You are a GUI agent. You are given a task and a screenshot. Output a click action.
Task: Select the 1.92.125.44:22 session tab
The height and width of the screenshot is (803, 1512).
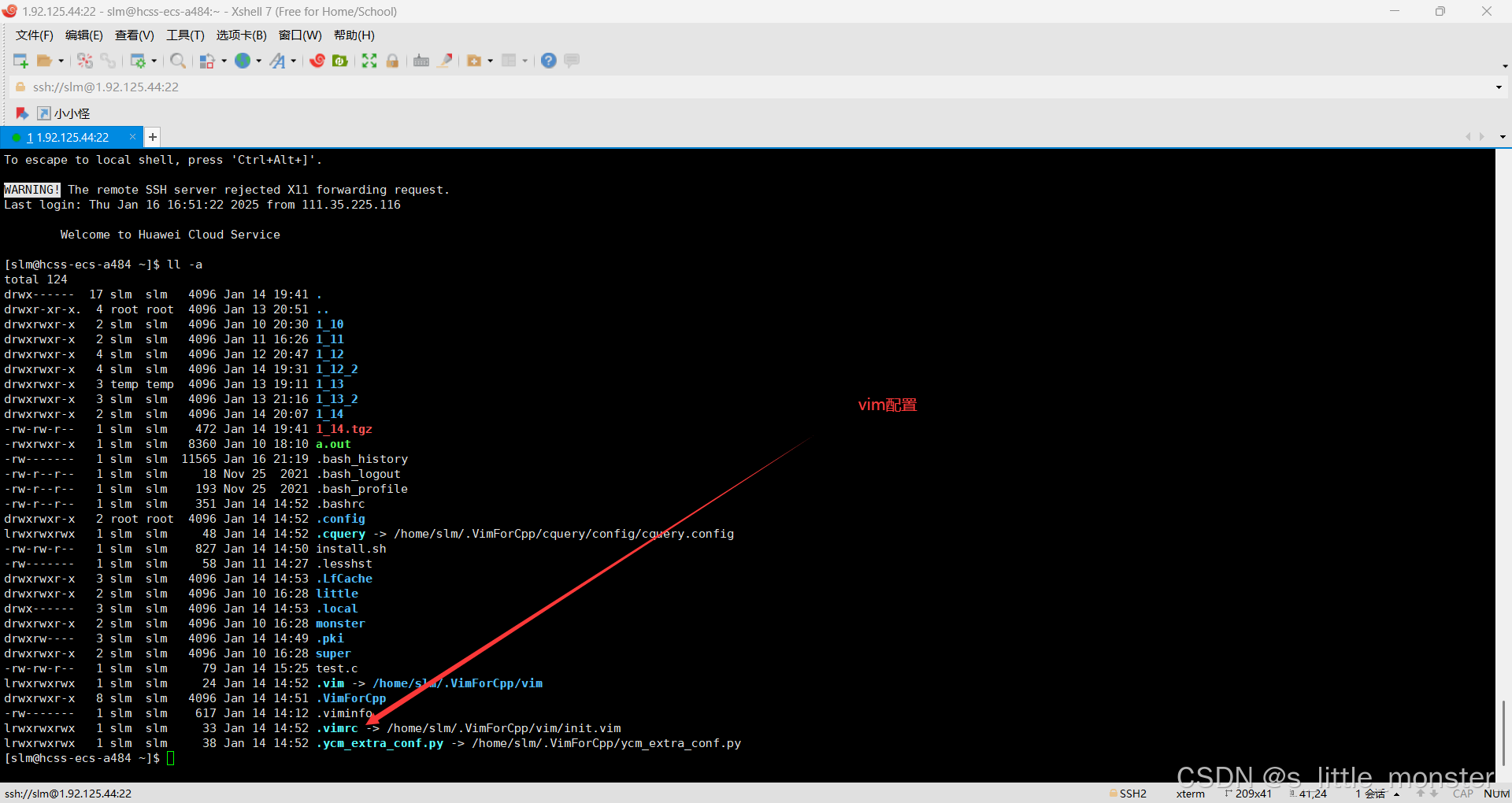pos(72,137)
